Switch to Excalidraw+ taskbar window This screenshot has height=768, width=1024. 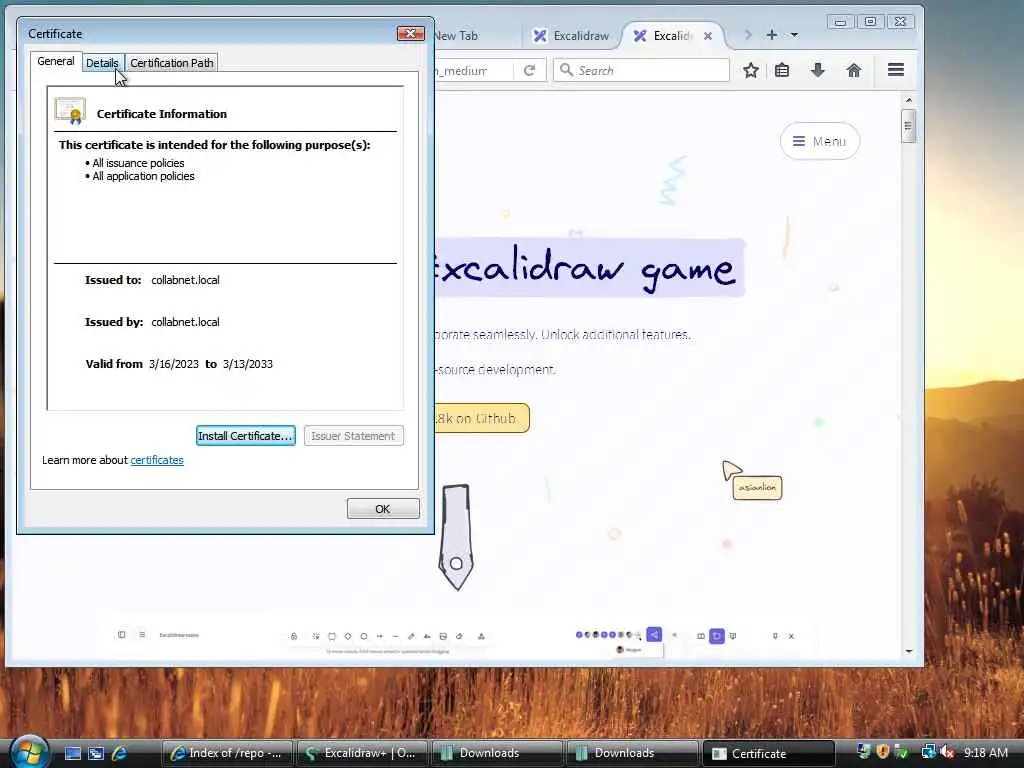362,753
